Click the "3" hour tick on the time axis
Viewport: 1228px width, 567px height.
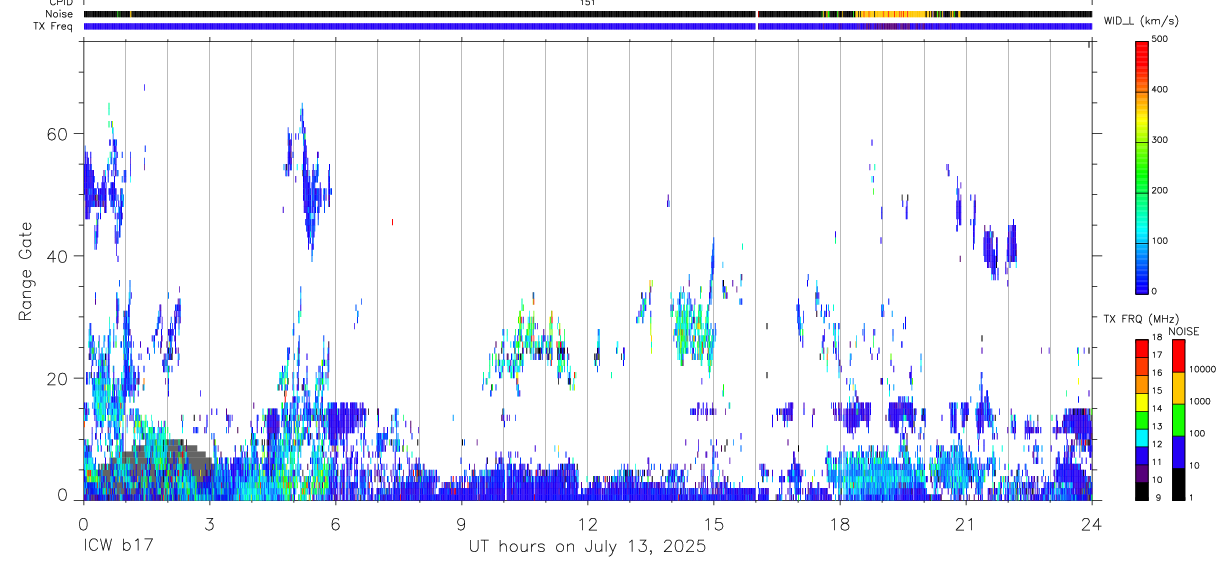click(x=209, y=523)
